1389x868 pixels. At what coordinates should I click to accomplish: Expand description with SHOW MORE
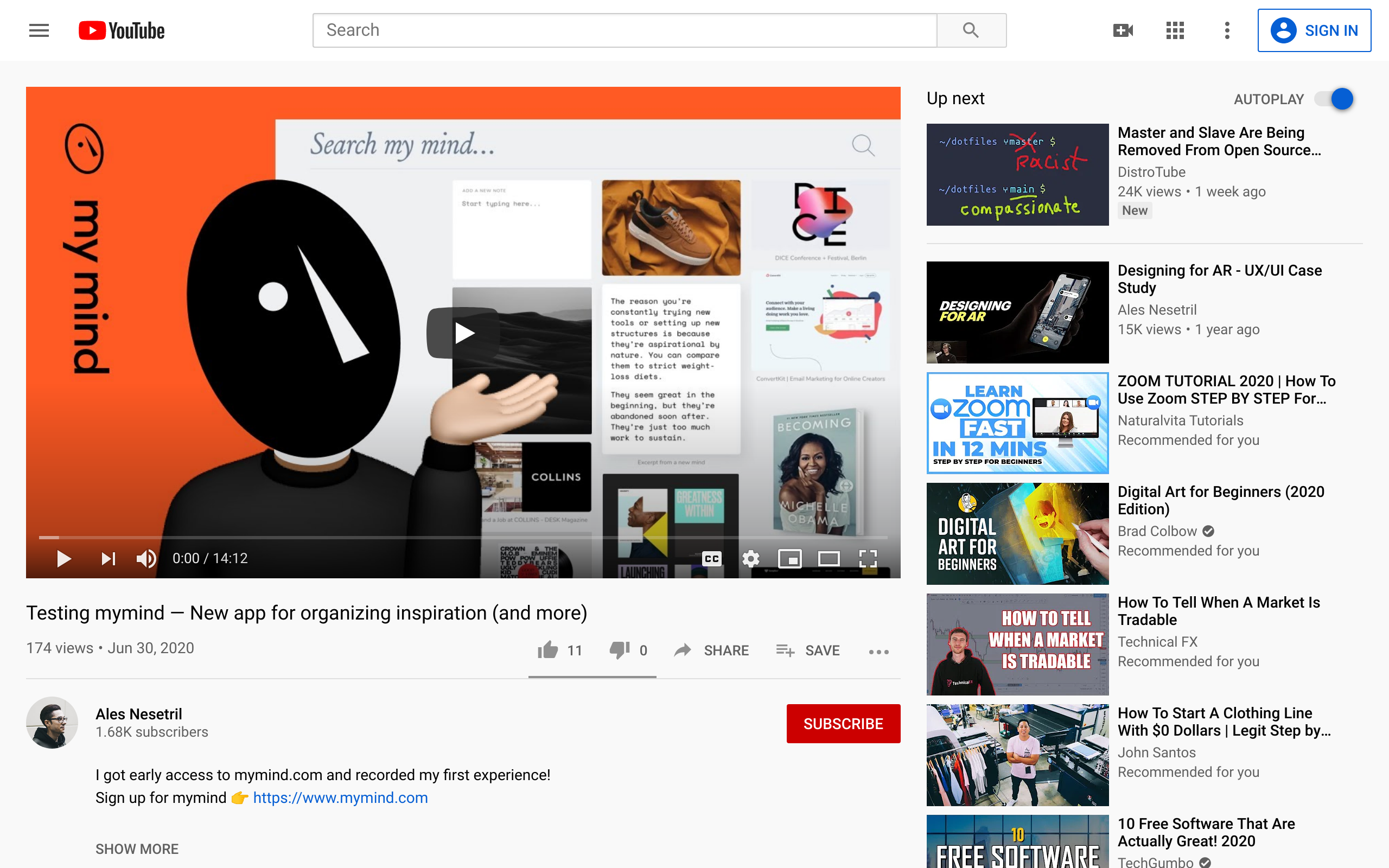pos(137,849)
